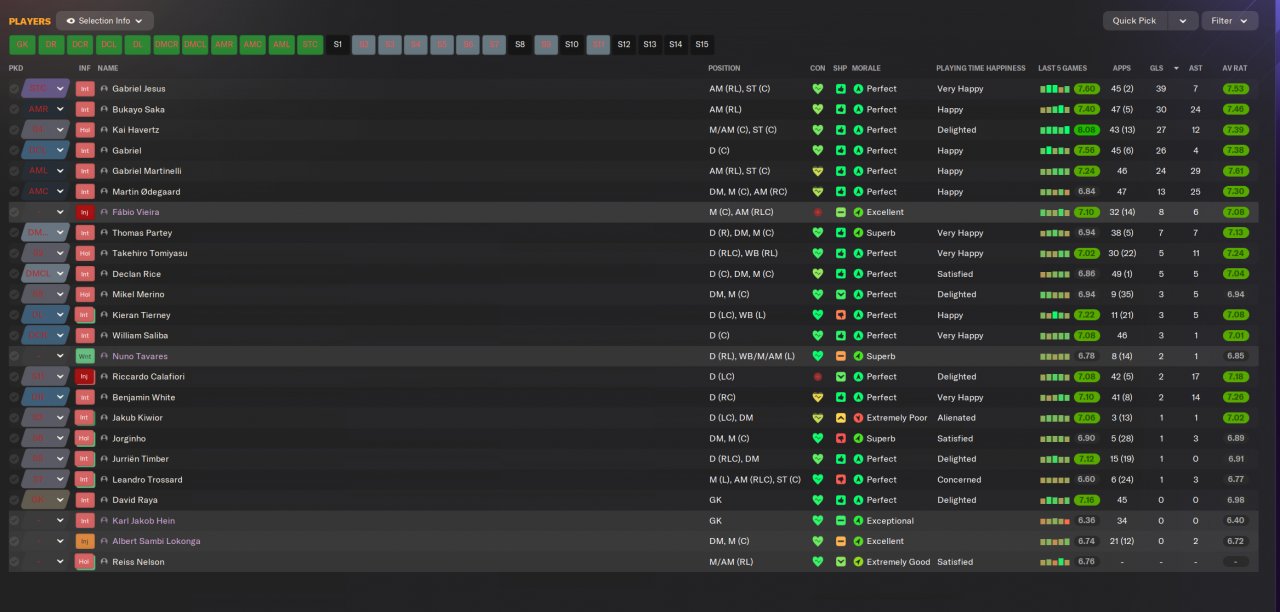Screen dimensions: 1280x612
Task: Expand the Quick Pick arrow dropdown
Action: pos(1184,21)
